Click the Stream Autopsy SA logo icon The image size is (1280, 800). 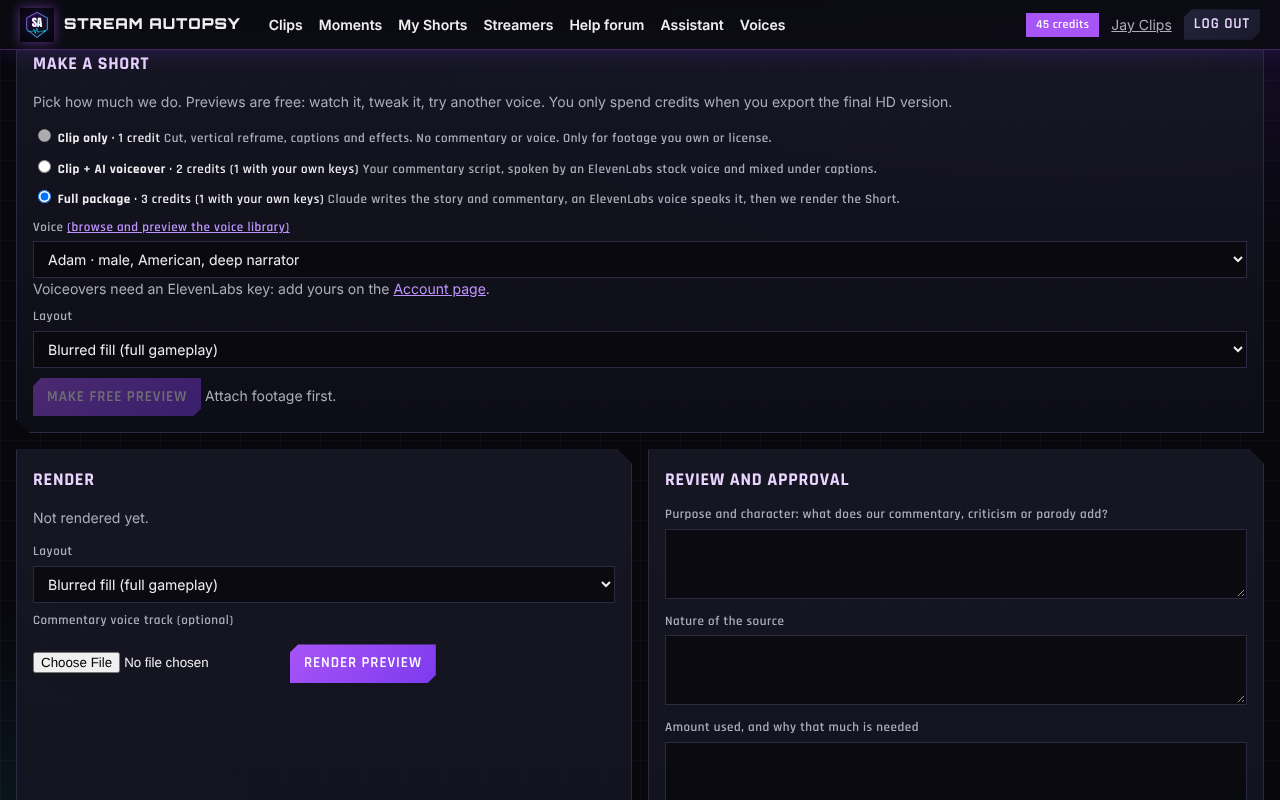(37, 24)
